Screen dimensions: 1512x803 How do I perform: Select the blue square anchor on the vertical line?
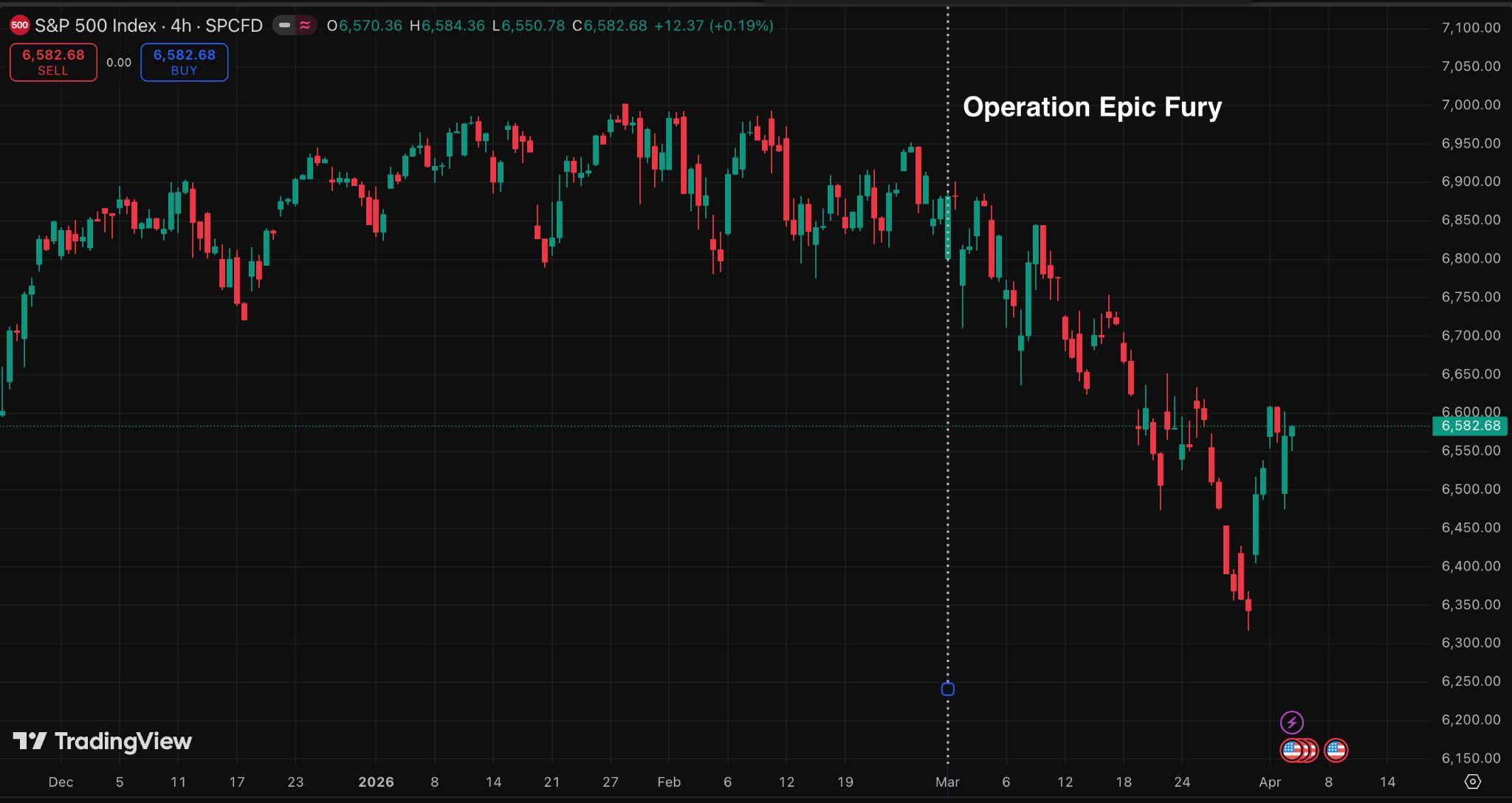click(x=948, y=689)
